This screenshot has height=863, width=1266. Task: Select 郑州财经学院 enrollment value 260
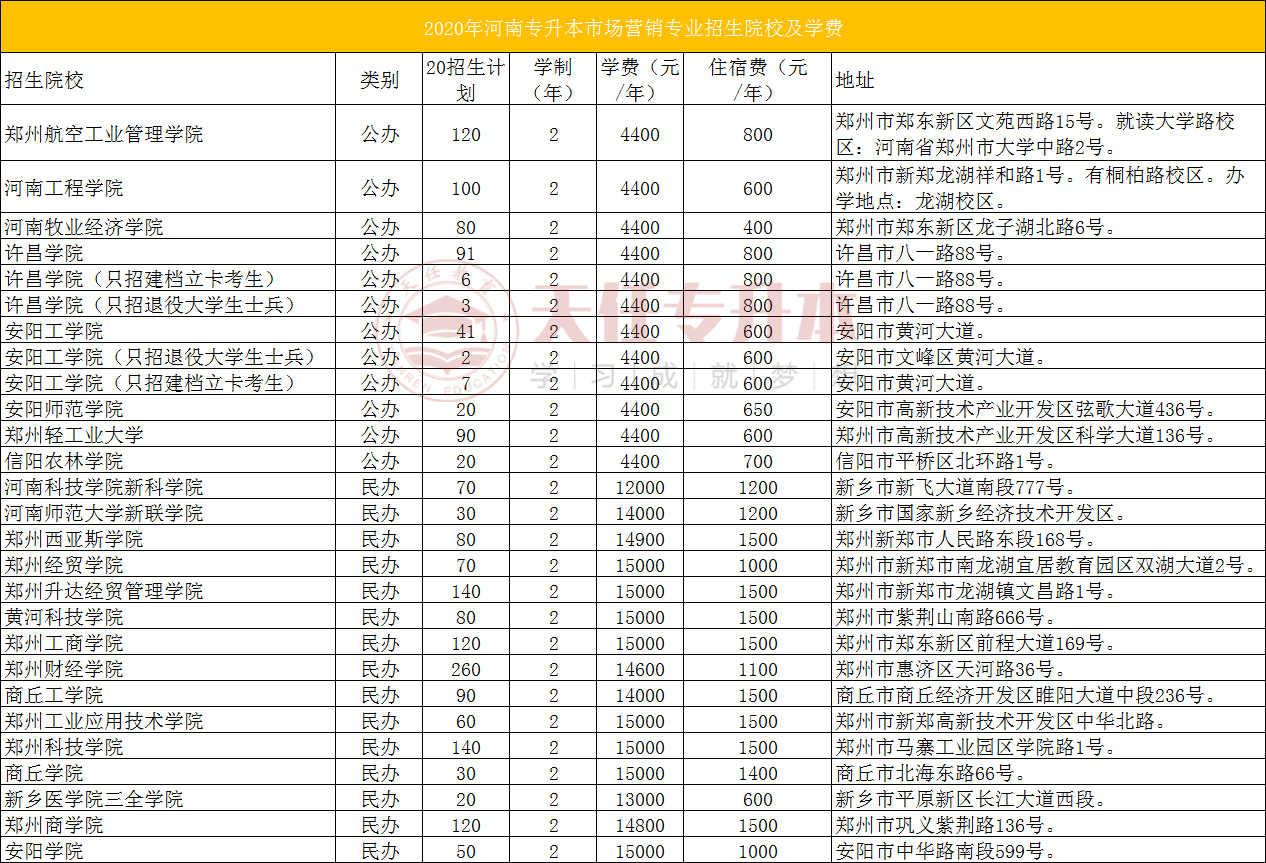[465, 669]
